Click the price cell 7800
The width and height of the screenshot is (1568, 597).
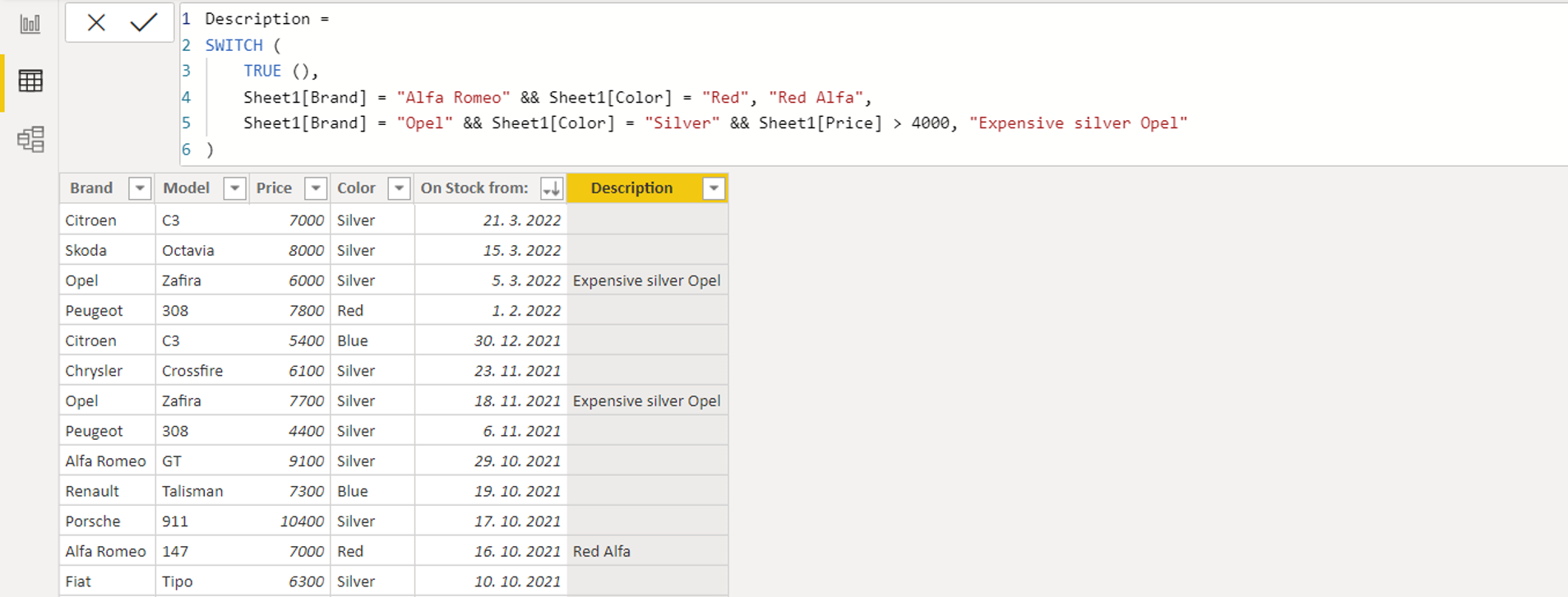point(289,311)
